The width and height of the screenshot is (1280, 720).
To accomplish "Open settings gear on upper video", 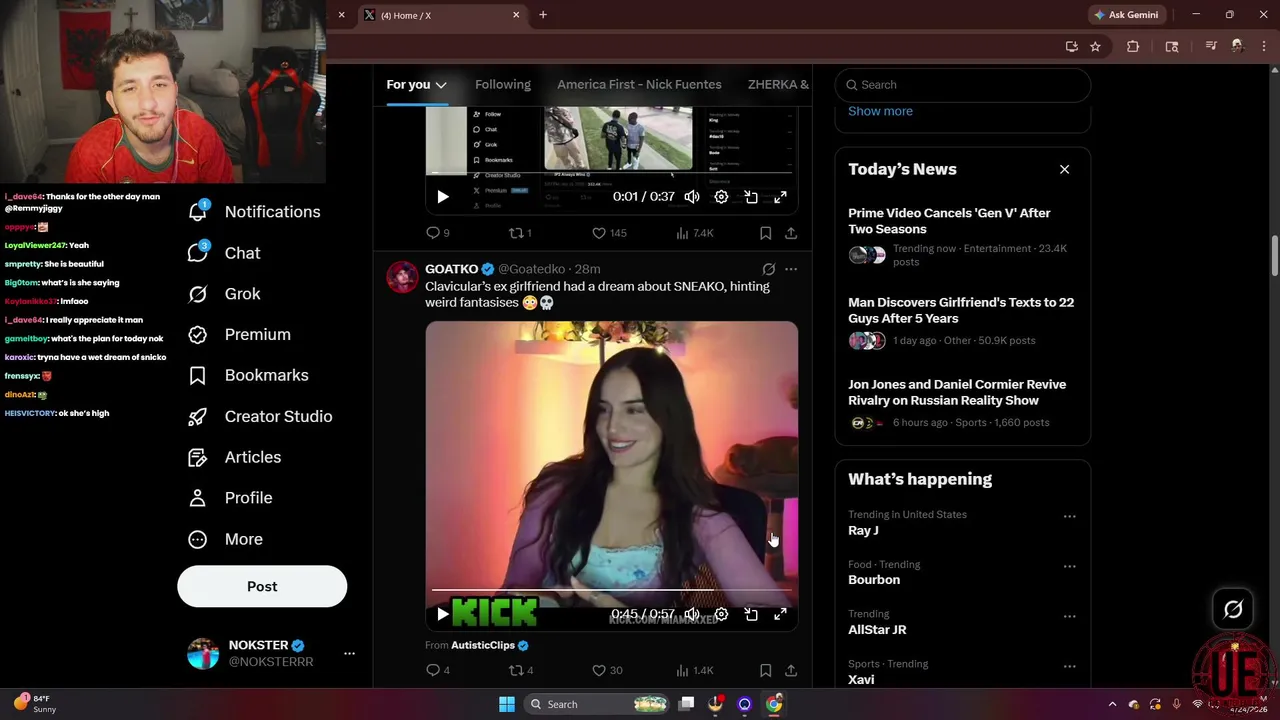I will pyautogui.click(x=721, y=197).
